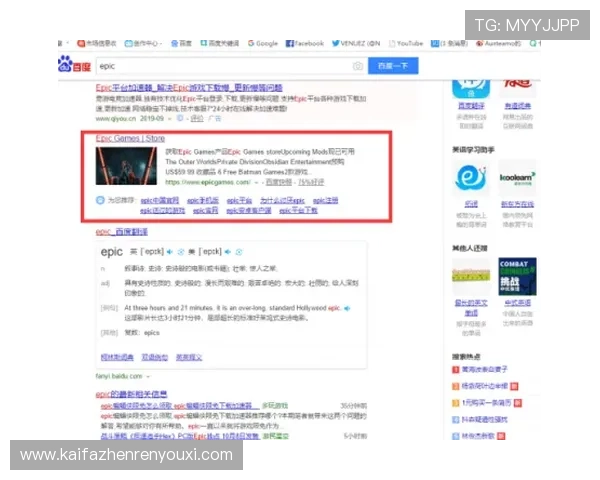600x480 pixels.
Task: Click the circular icon after British pronunciation
Action: 181,252
